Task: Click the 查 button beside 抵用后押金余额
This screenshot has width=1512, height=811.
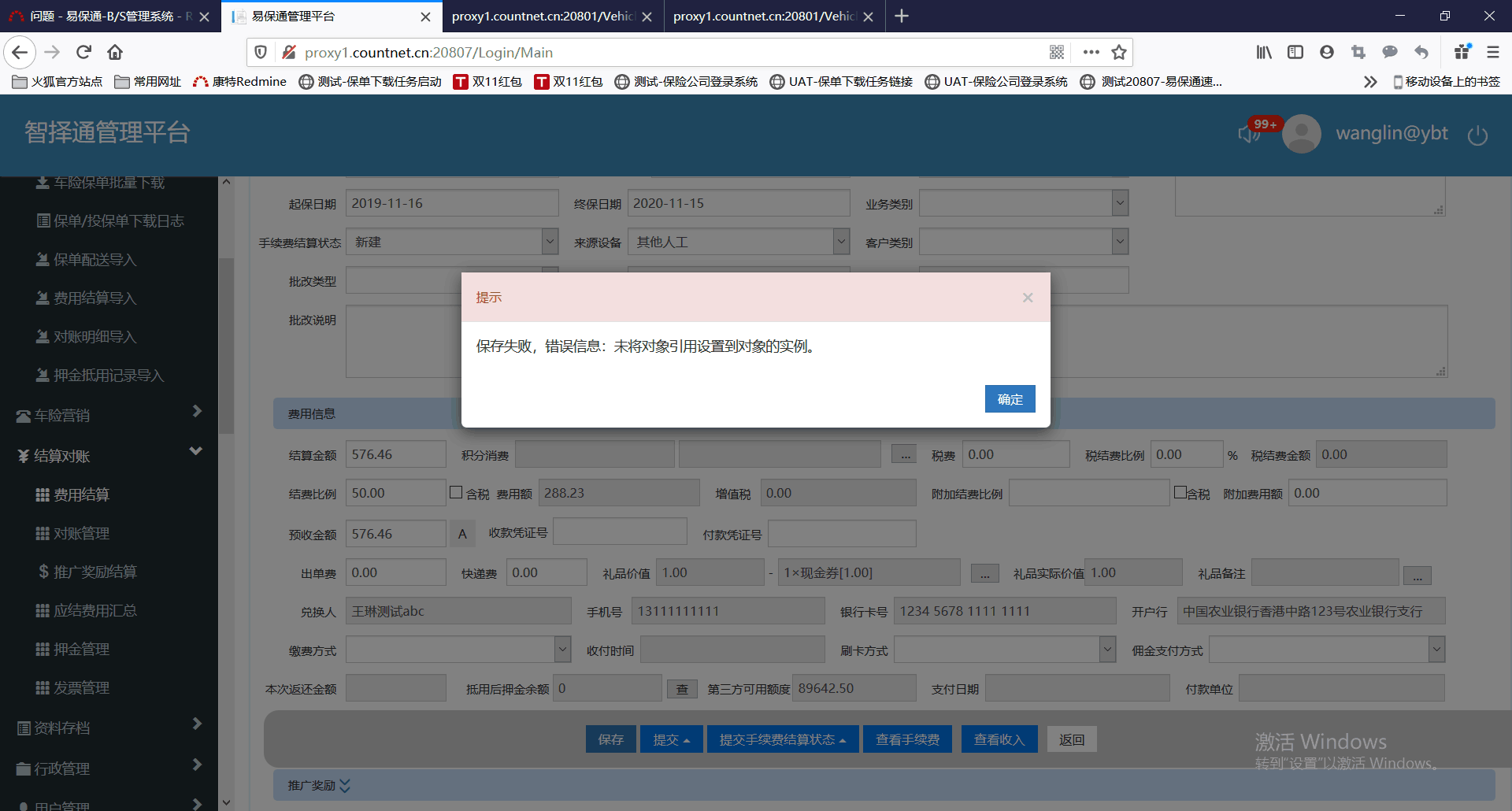Action: pyautogui.click(x=682, y=689)
